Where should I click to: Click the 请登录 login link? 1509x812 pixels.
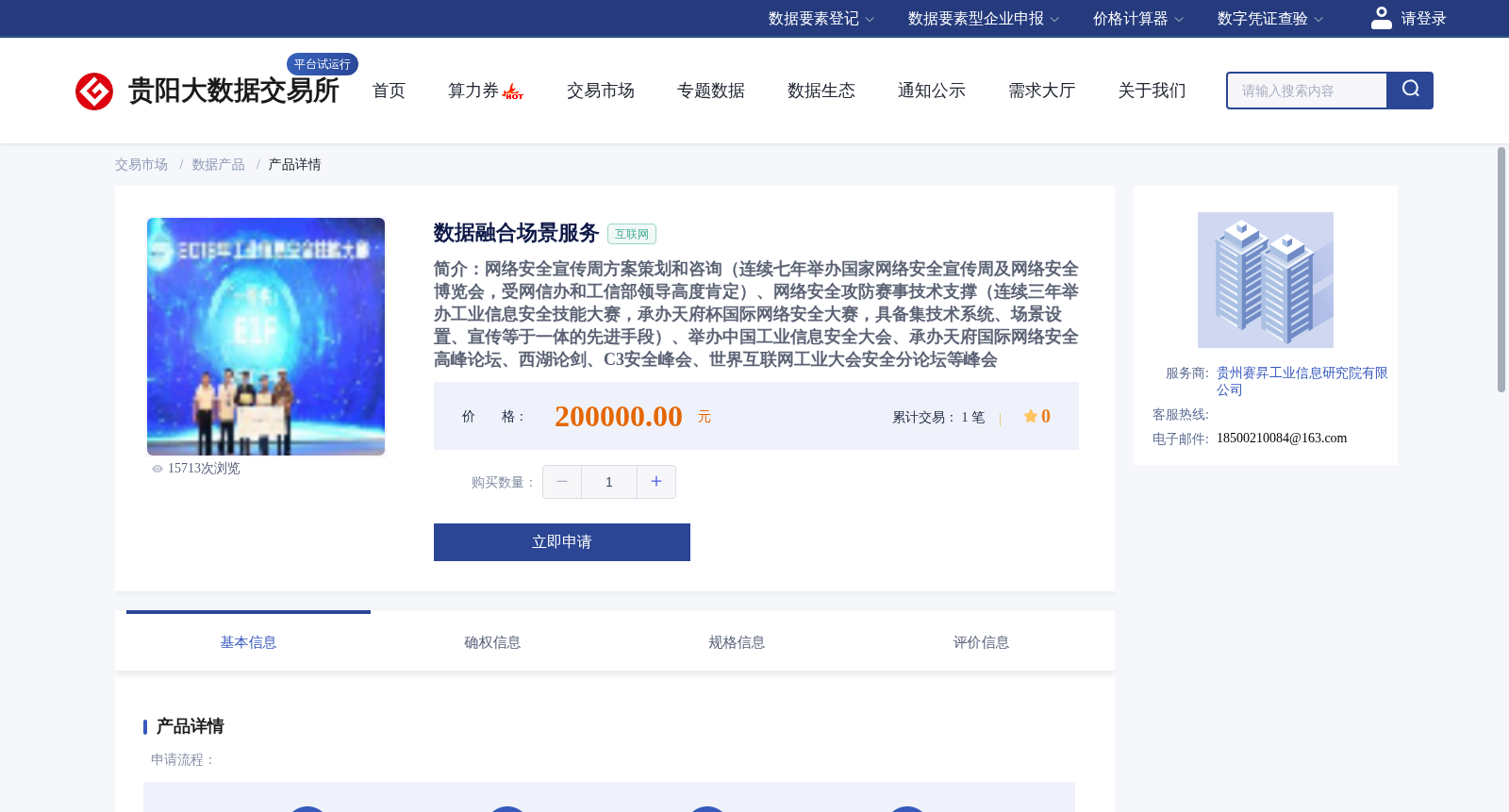click(1423, 19)
